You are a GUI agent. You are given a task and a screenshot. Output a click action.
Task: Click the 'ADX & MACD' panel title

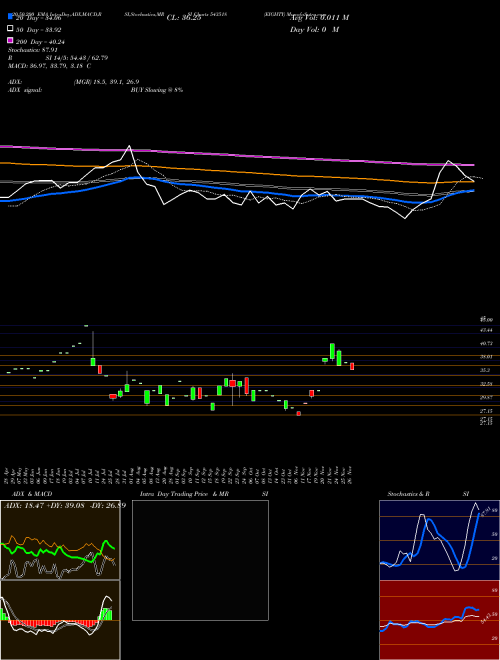coord(32,494)
